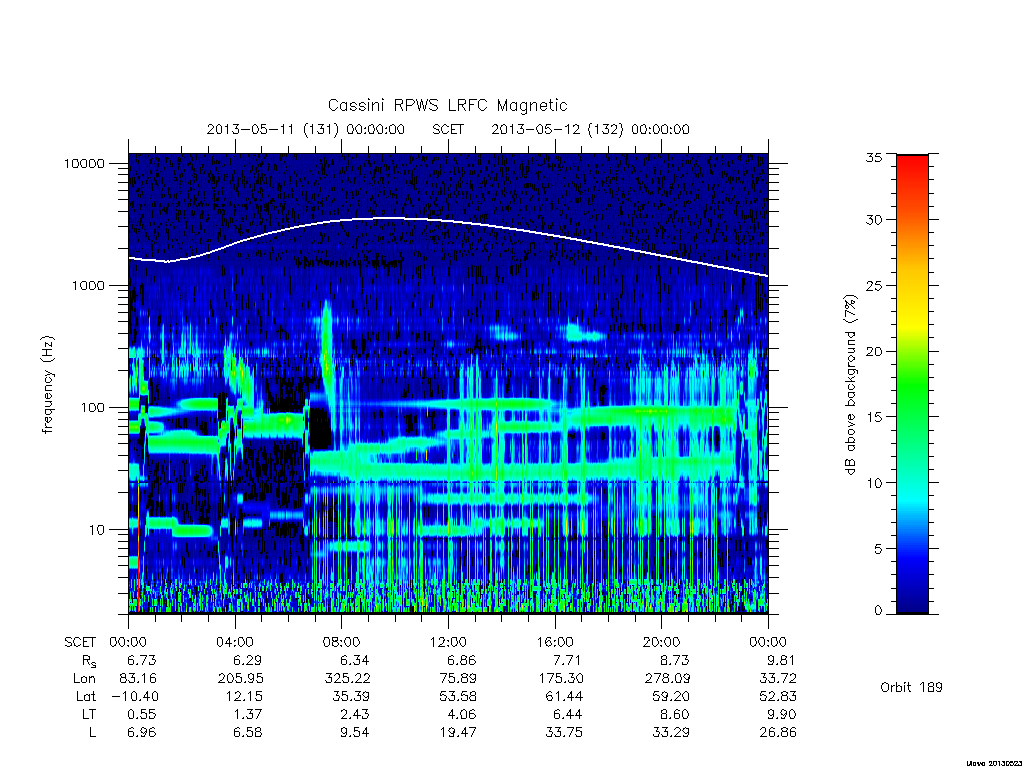
Task: Click the 5 value on the color bar
Action: [x=878, y=549]
